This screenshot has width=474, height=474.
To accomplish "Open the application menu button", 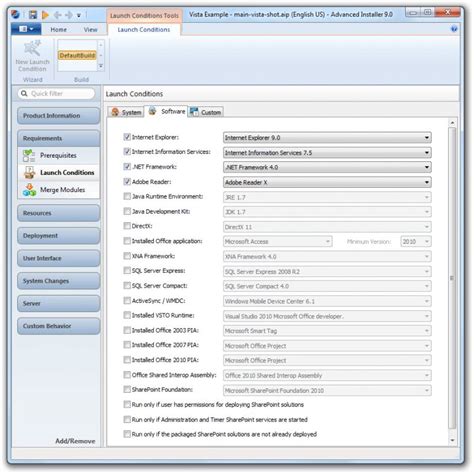I will 26,29.
